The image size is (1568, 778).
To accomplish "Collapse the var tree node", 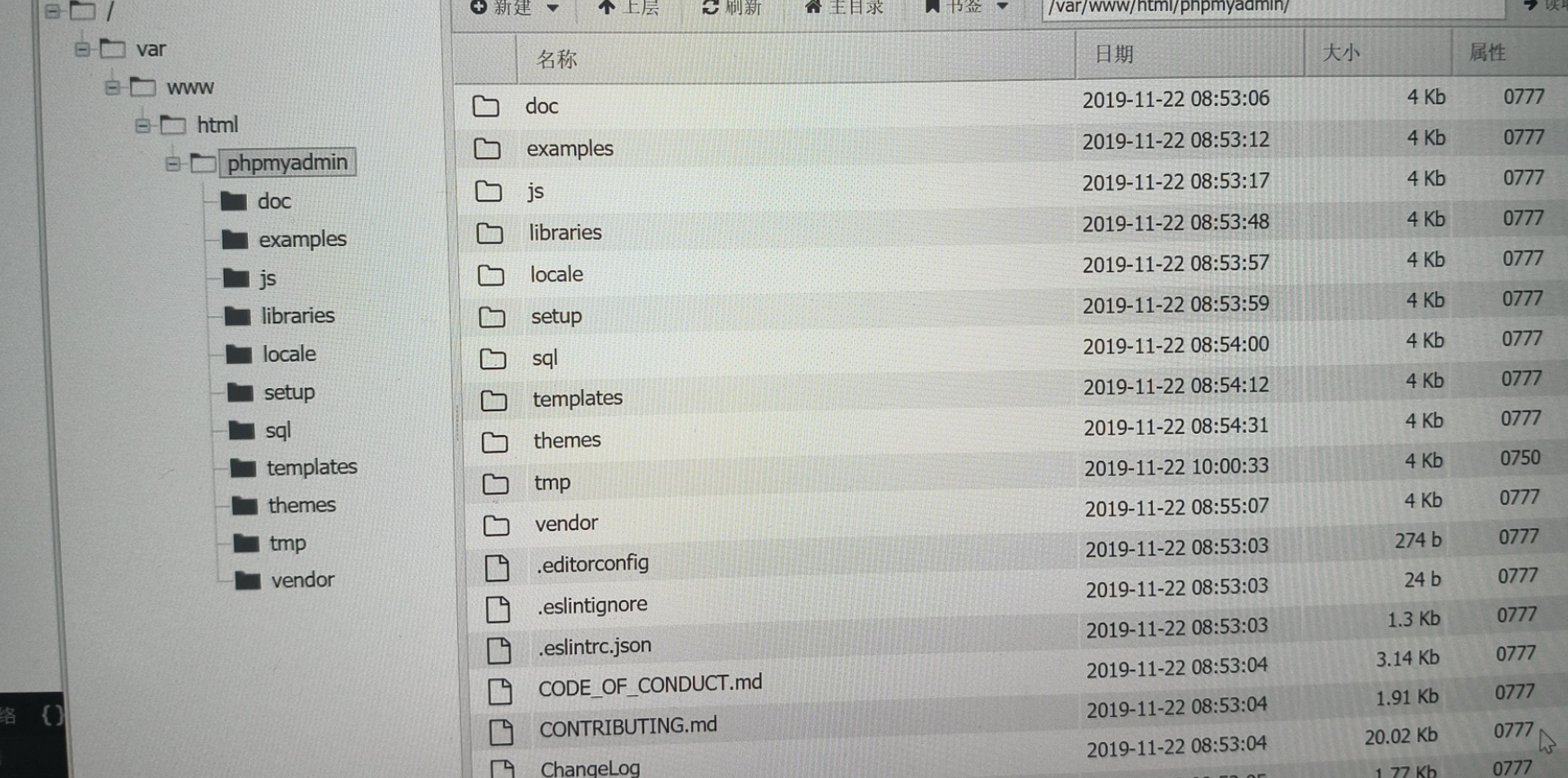I will (83, 49).
